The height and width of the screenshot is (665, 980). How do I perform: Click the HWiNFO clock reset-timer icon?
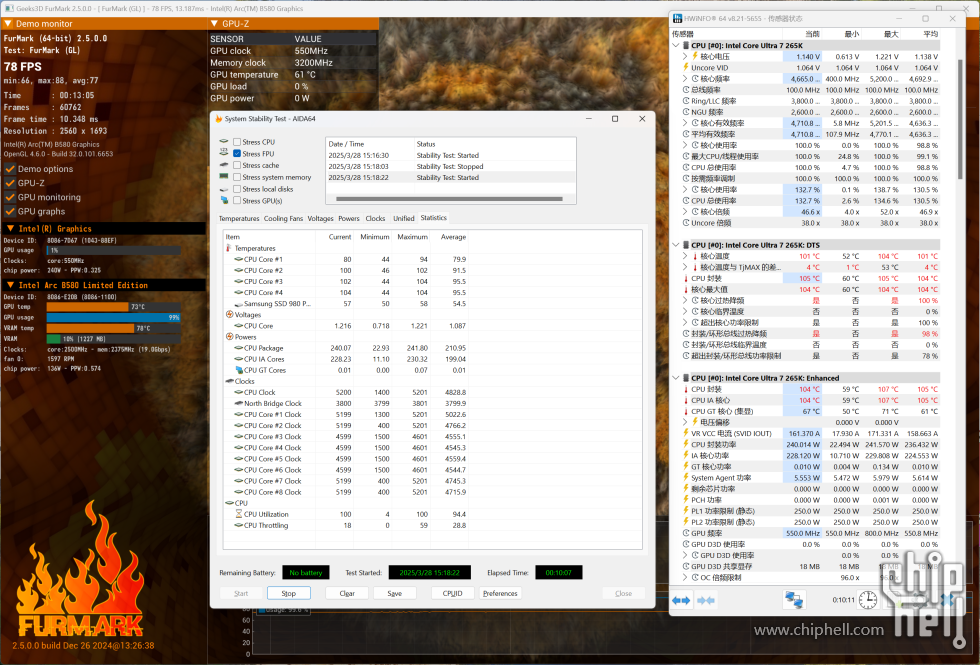[x=868, y=600]
